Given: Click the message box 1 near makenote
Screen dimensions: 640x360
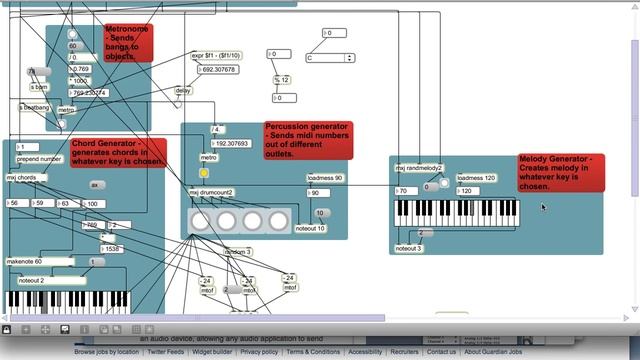Looking at the screenshot, I should pyautogui.click(x=97, y=262).
